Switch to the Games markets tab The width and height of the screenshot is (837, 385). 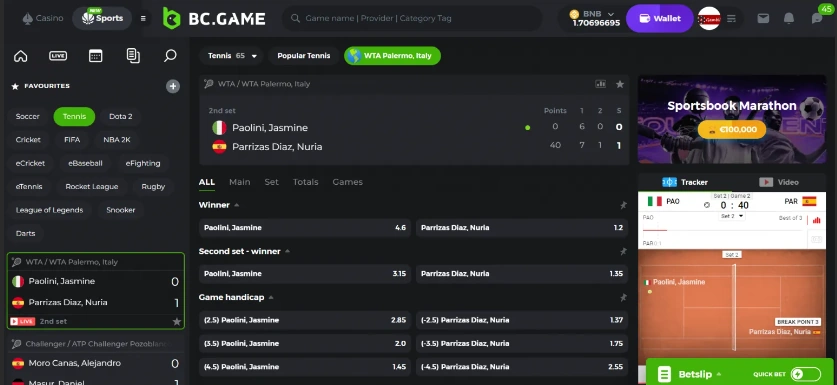pyautogui.click(x=348, y=182)
